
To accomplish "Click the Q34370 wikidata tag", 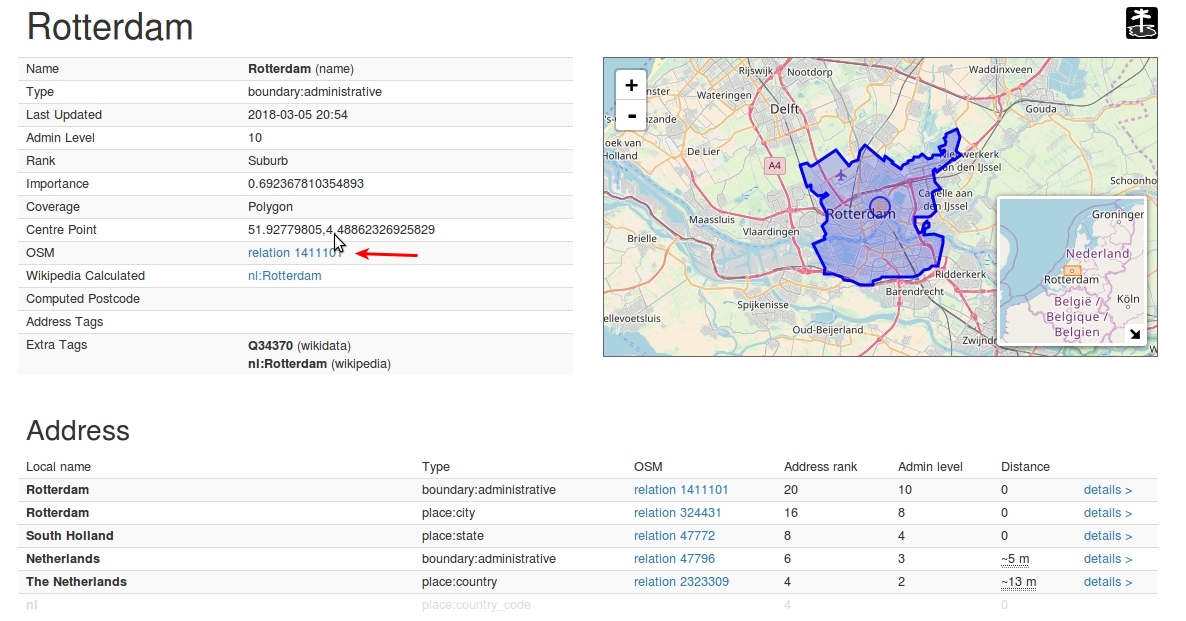I will [270, 345].
